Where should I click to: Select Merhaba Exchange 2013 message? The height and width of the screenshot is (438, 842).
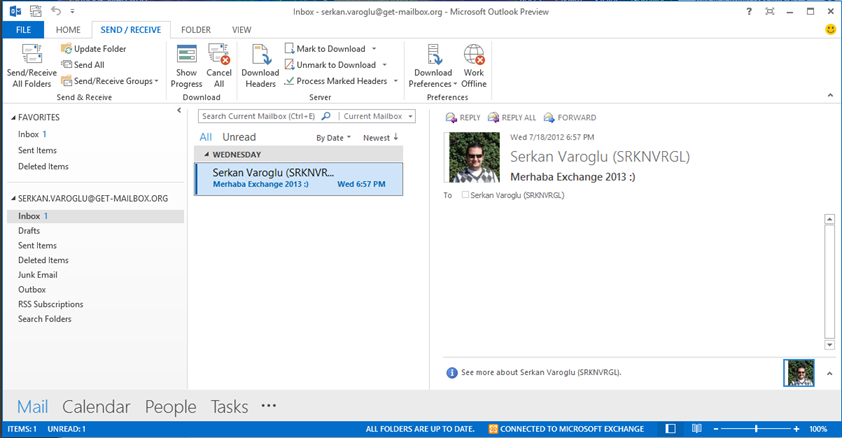pos(299,179)
